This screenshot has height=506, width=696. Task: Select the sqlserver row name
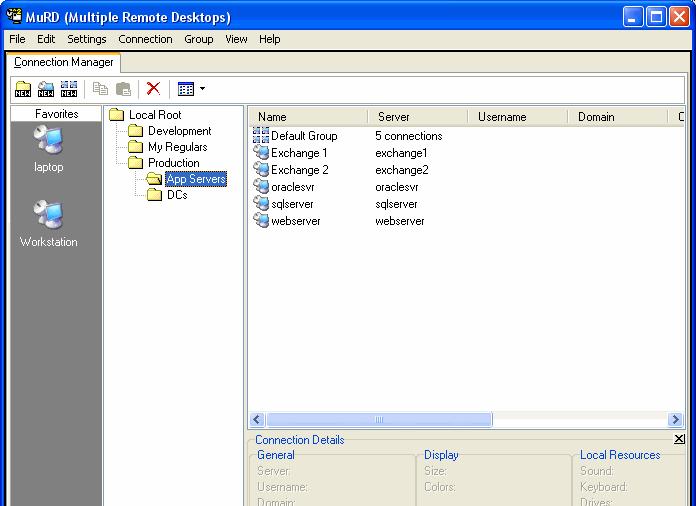[292, 204]
